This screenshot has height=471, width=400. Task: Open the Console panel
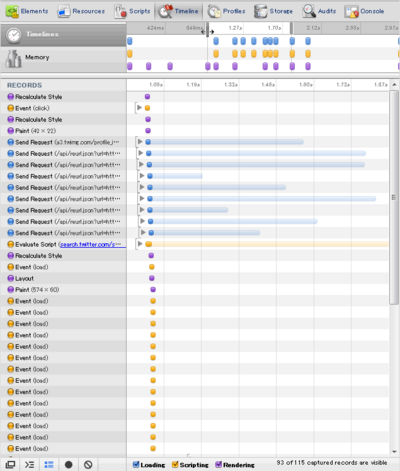coord(364,11)
